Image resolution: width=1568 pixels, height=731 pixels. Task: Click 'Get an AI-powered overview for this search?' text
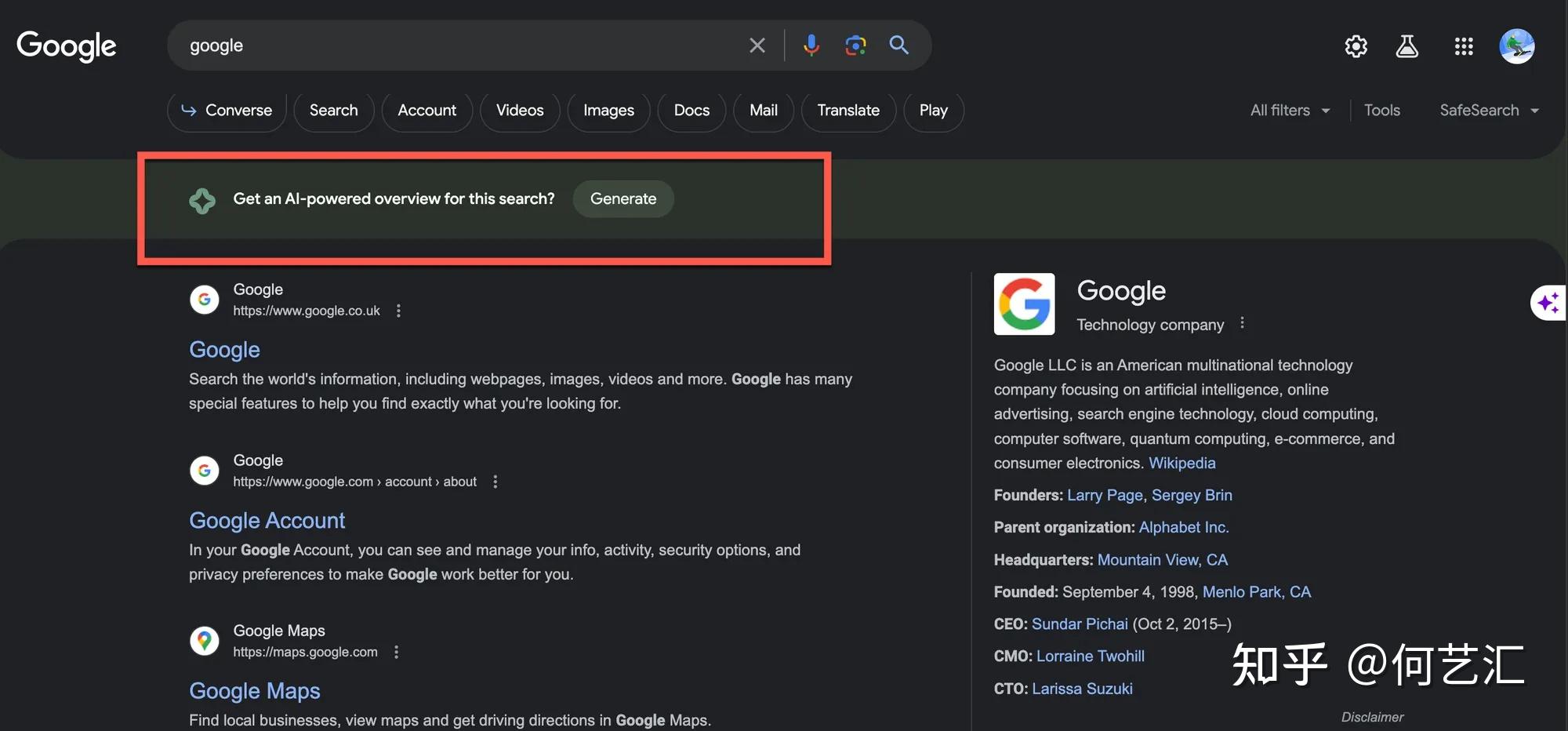(x=394, y=199)
